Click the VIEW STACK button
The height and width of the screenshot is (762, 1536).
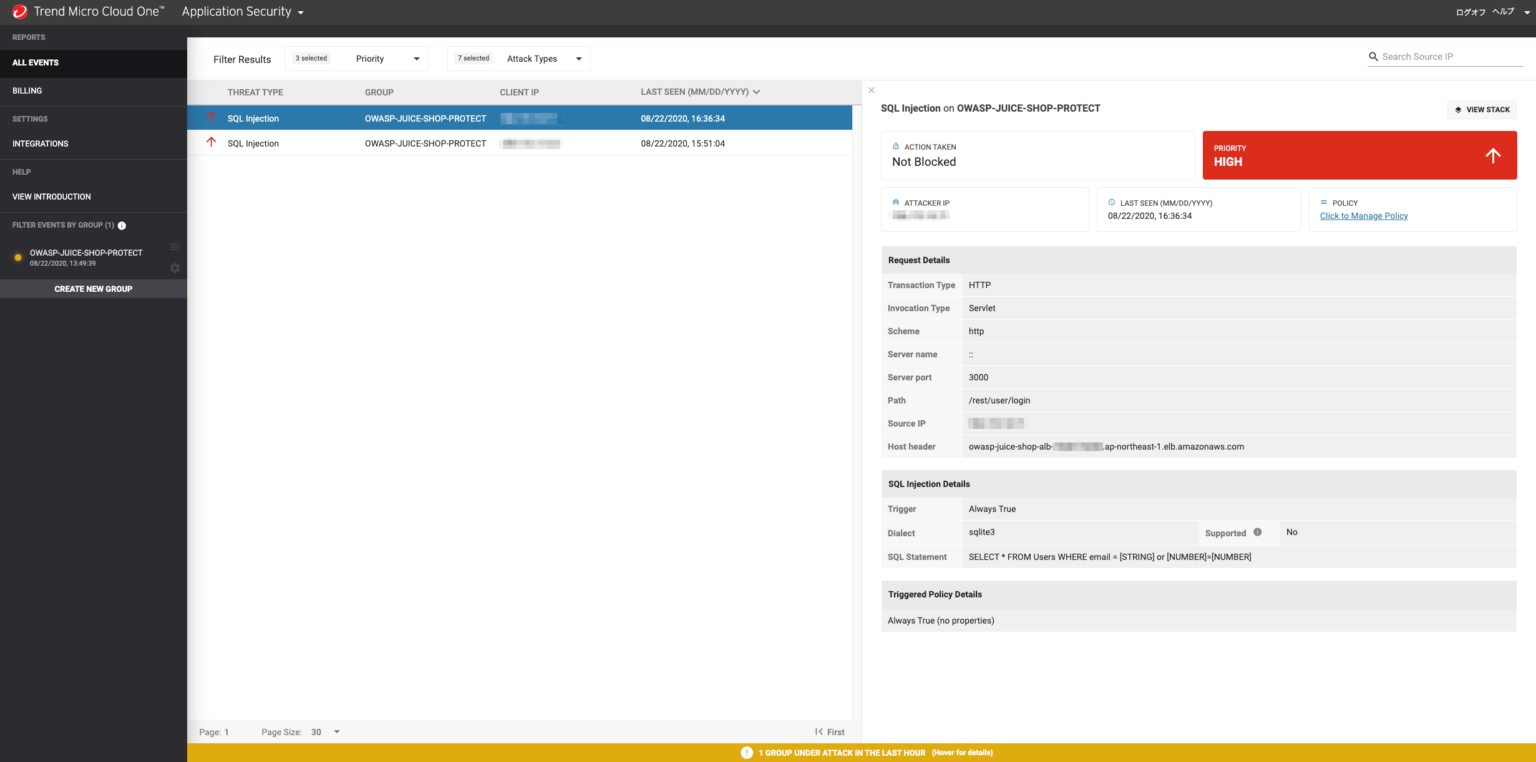click(x=1481, y=109)
